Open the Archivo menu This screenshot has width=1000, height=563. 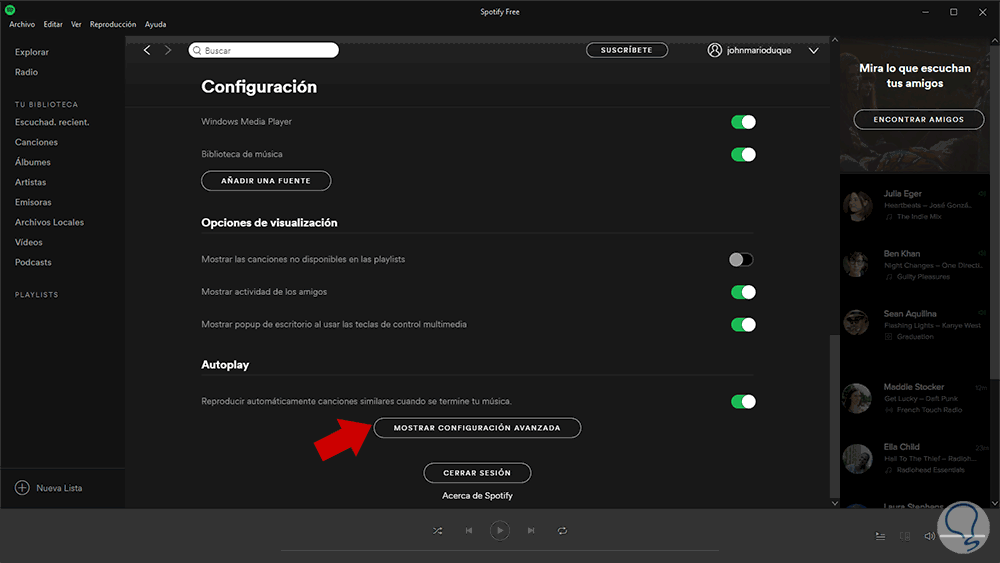point(22,24)
